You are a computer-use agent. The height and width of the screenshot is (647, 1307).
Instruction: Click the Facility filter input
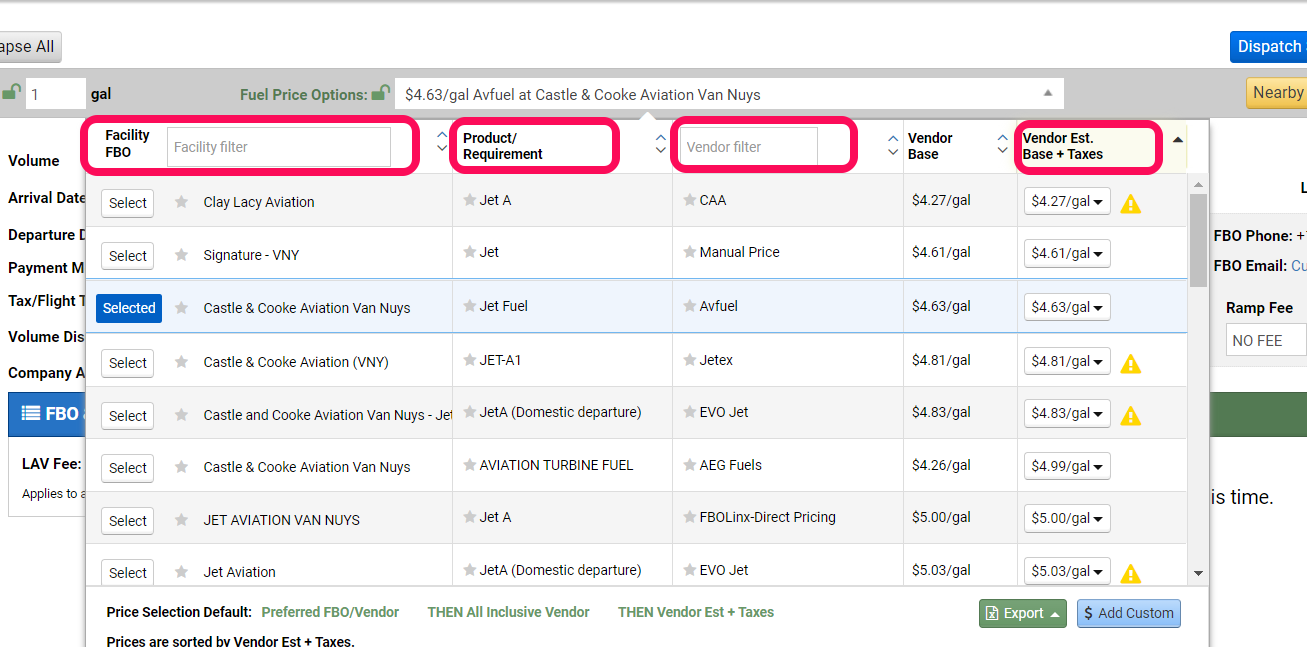pyautogui.click(x=279, y=147)
